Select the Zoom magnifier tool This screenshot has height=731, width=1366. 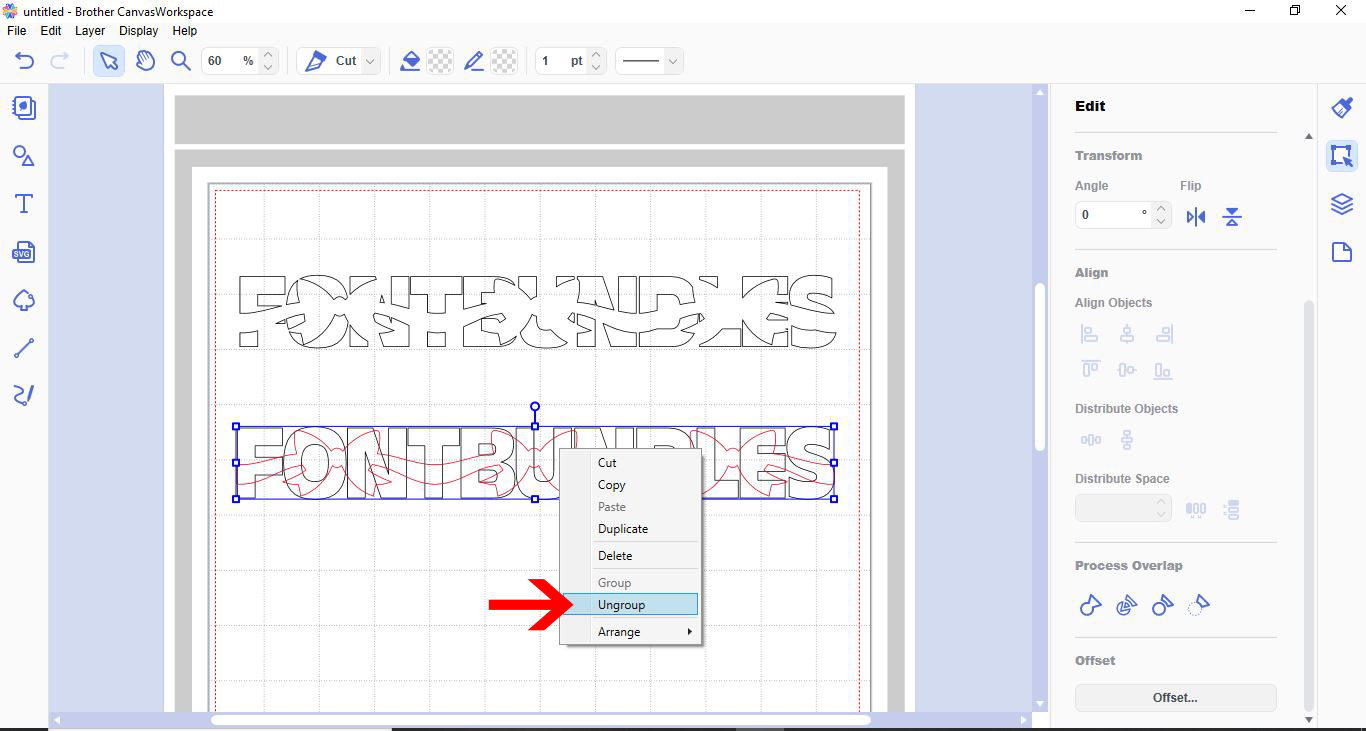tap(180, 61)
